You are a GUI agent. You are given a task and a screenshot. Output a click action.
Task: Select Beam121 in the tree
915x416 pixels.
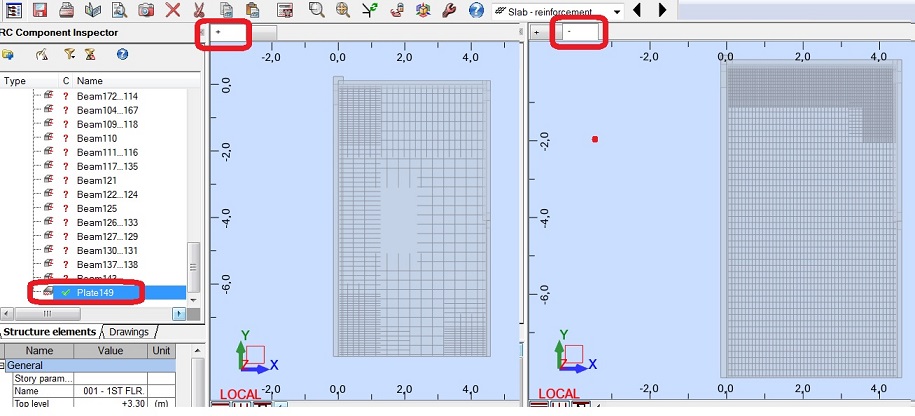click(97, 180)
